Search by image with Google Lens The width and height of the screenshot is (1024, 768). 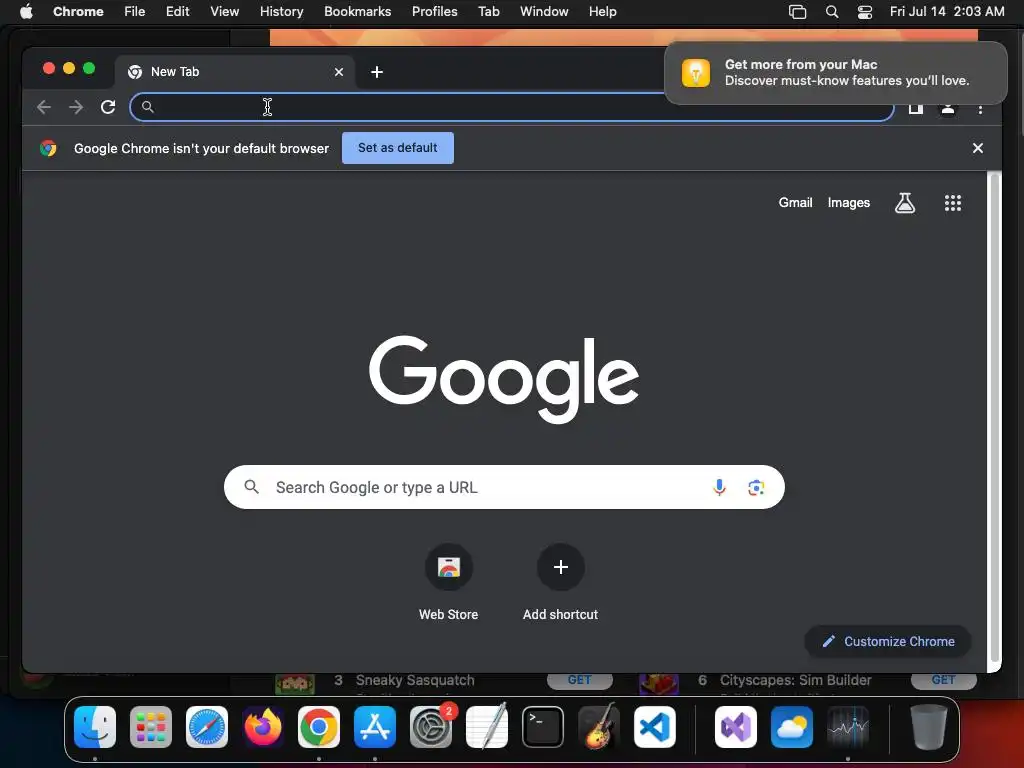pos(756,487)
